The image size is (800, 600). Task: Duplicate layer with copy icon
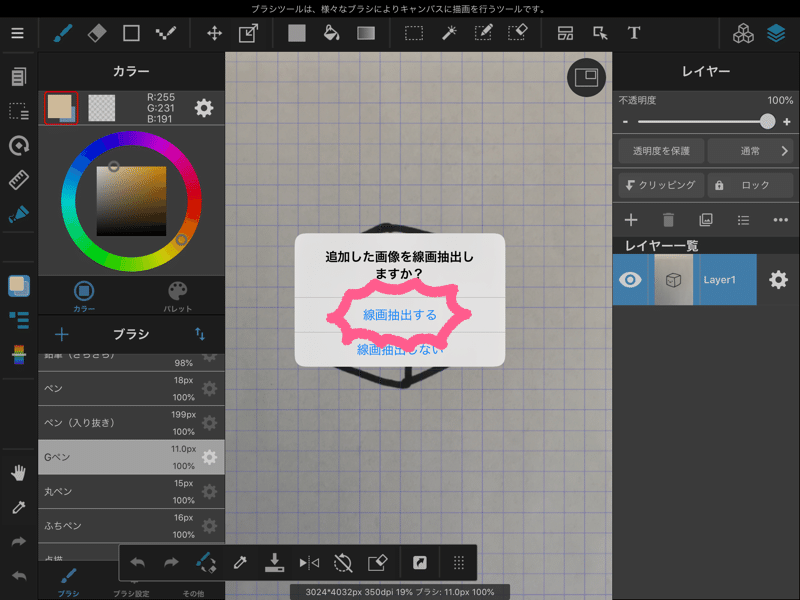click(706, 220)
